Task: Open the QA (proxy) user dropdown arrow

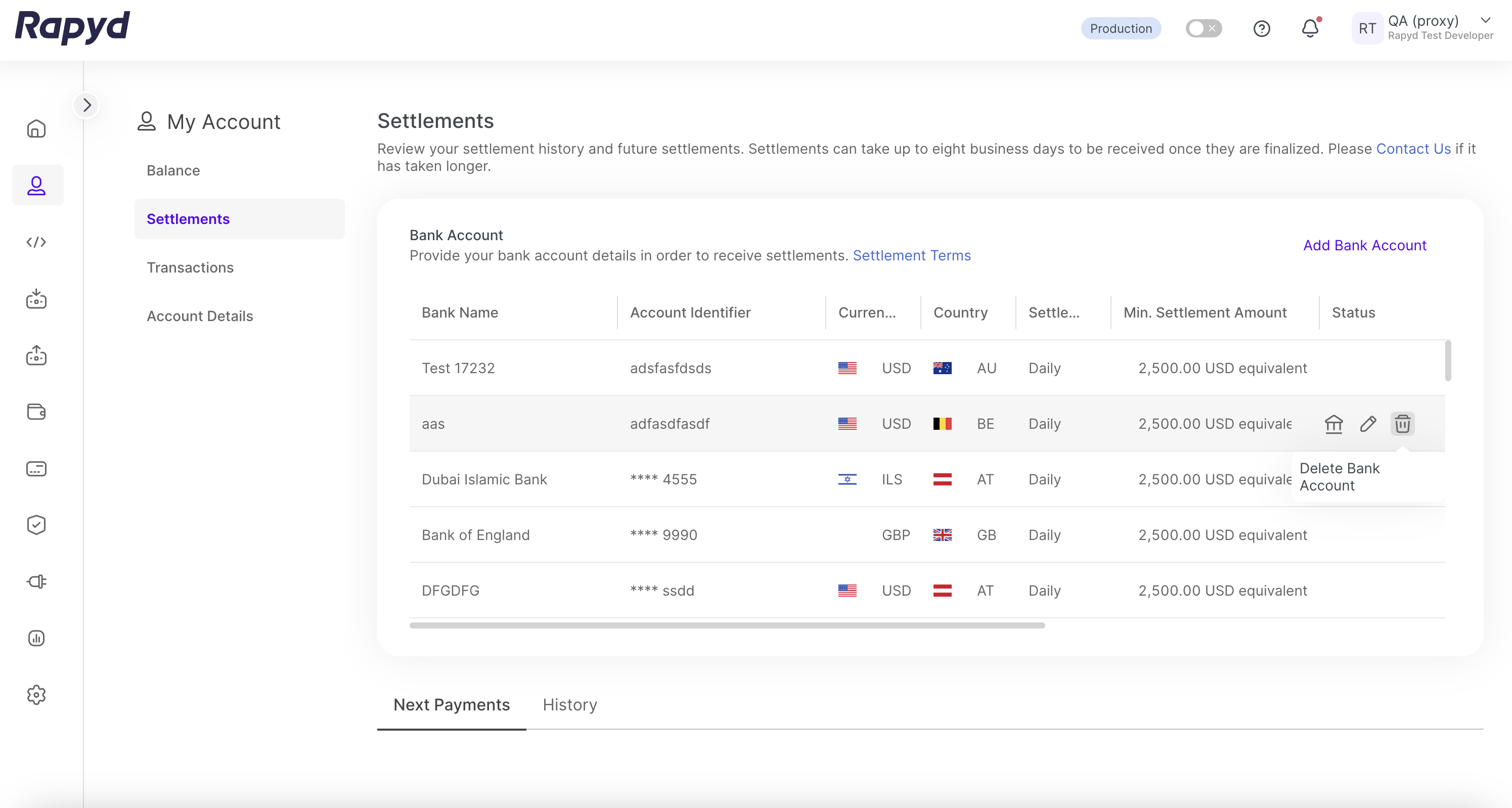Action: 1485,21
